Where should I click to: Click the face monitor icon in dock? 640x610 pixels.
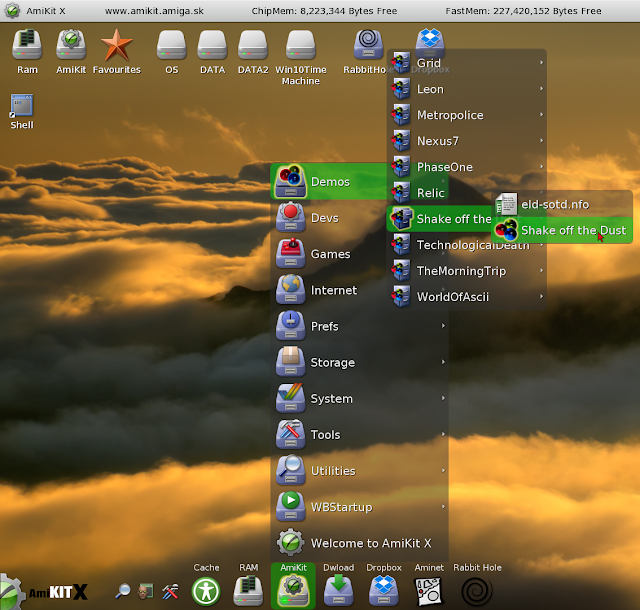click(145, 591)
